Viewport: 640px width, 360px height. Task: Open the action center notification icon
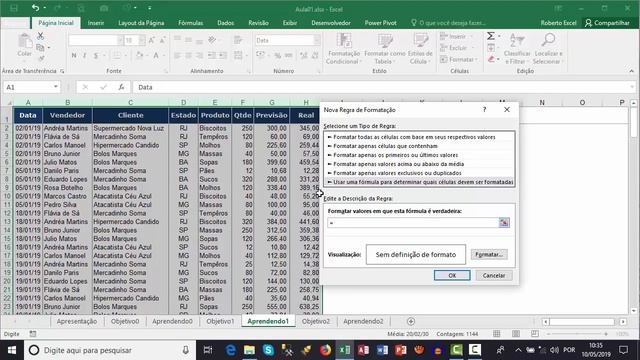tap(623, 350)
